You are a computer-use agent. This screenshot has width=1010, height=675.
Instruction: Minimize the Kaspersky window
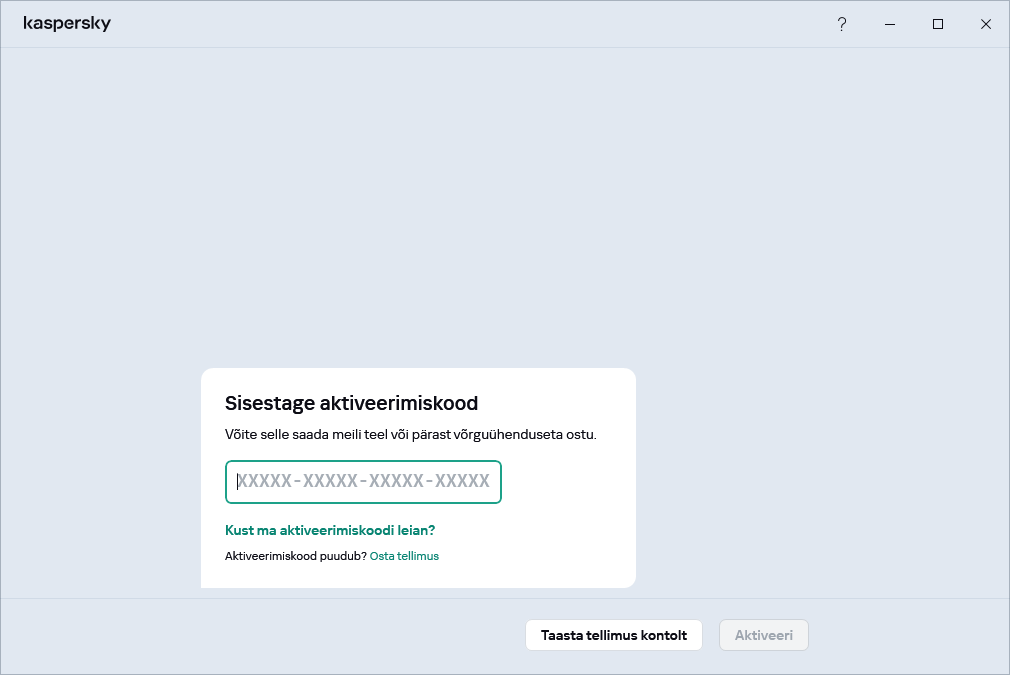click(x=890, y=24)
